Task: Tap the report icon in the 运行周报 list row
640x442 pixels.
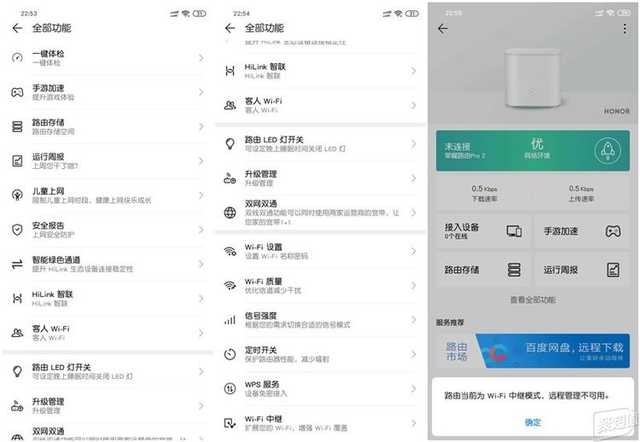Action: (x=17, y=161)
